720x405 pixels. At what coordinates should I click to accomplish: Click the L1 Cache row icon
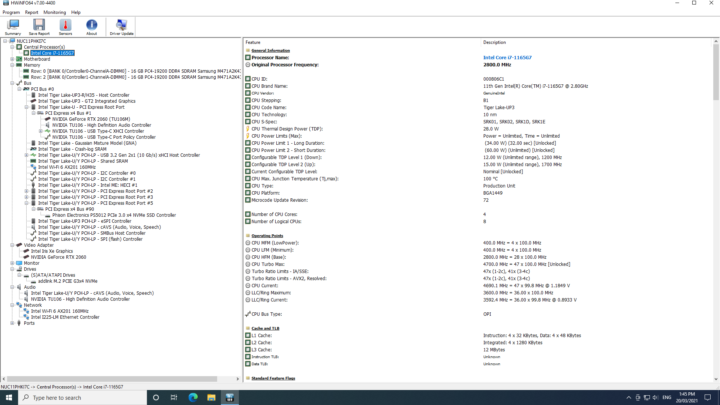[x=248, y=336]
